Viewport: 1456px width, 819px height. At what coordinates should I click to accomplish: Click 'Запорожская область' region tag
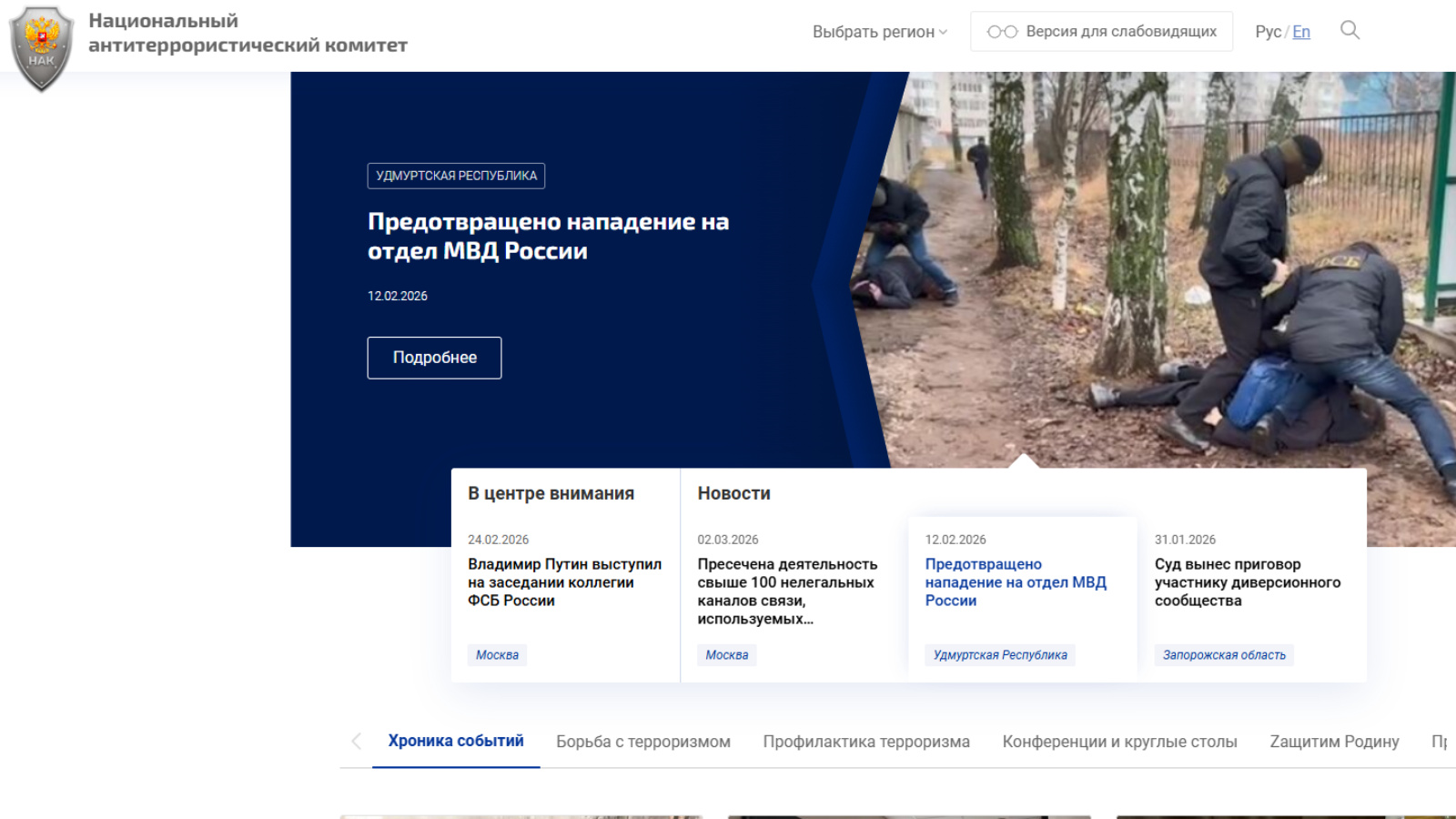click(x=1224, y=655)
